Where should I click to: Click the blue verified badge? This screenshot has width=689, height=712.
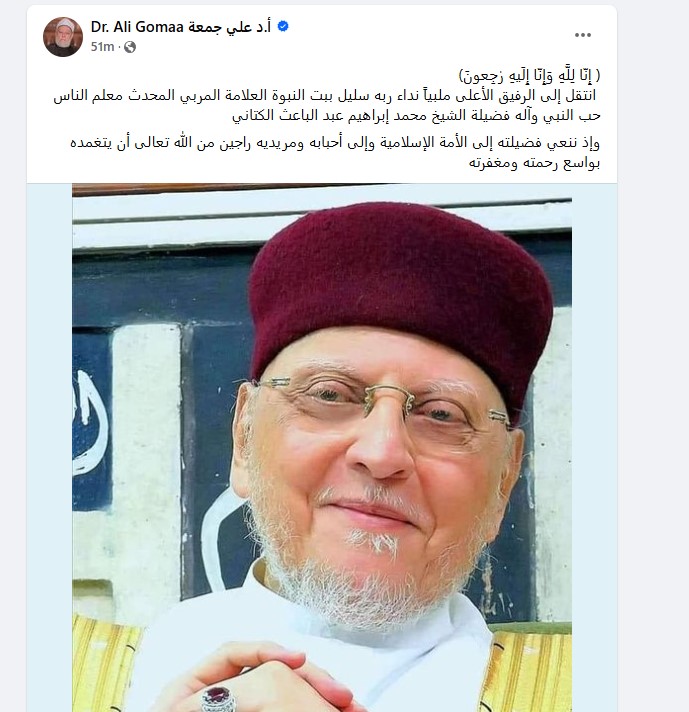(283, 27)
